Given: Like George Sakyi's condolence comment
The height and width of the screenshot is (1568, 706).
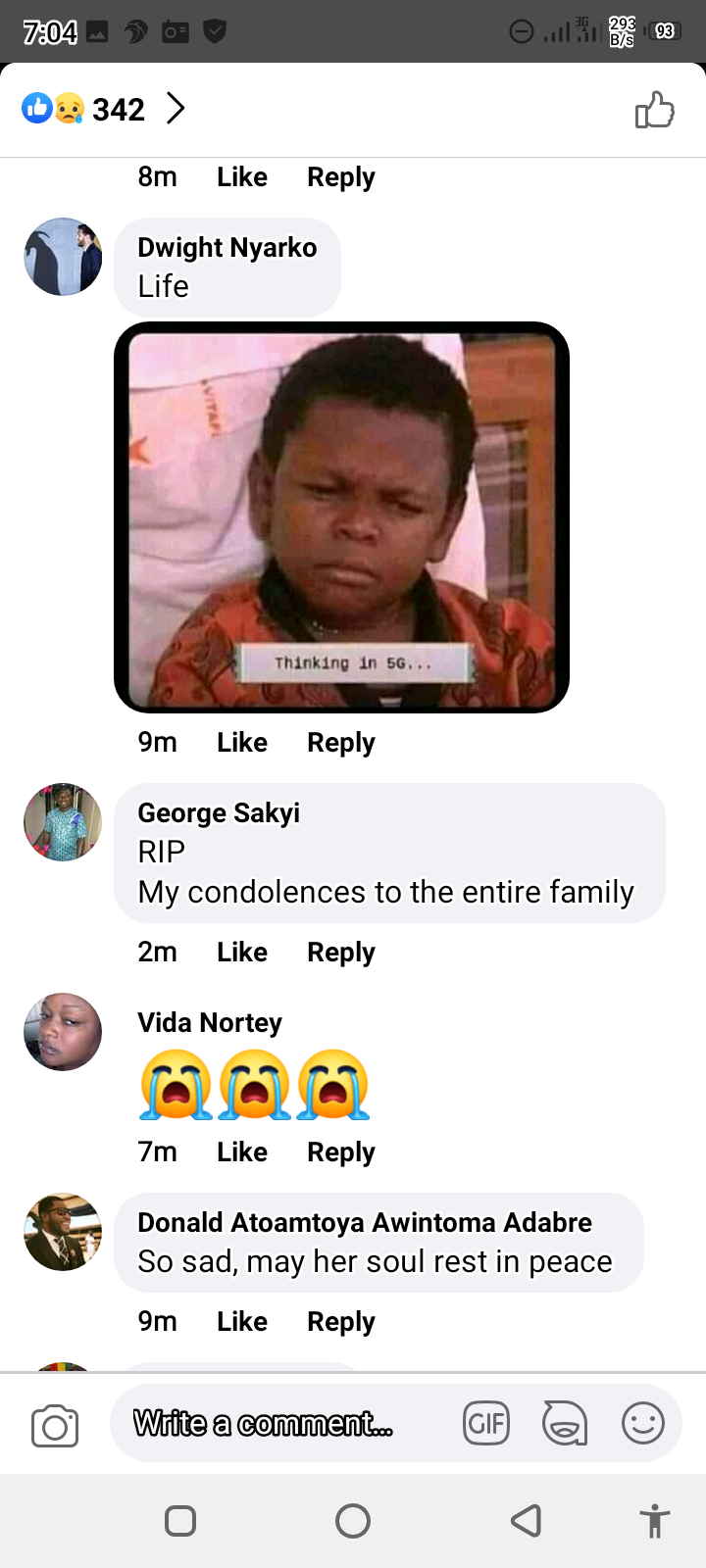Looking at the screenshot, I should tap(242, 953).
